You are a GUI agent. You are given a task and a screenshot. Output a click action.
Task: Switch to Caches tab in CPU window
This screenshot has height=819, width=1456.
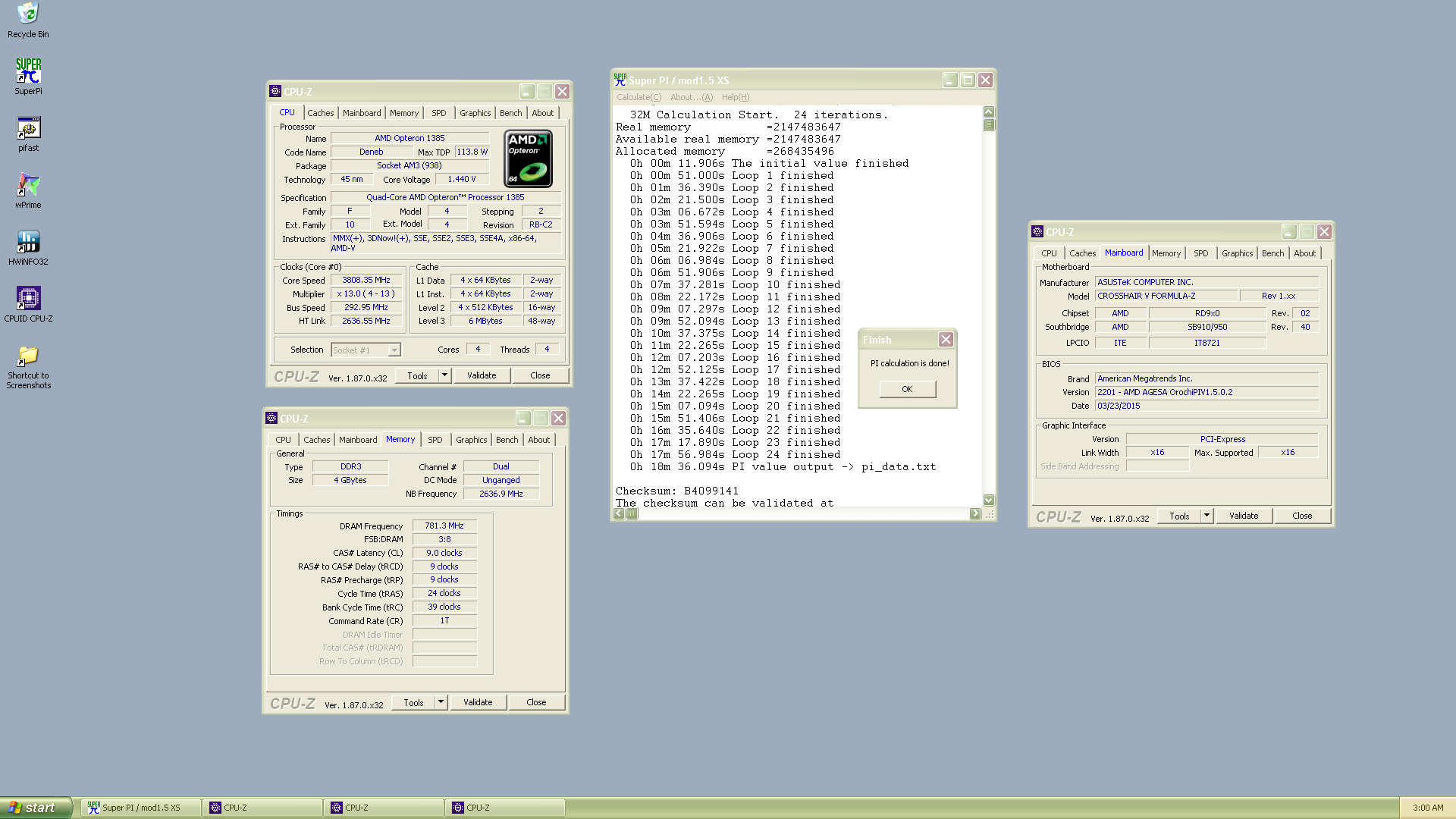320,113
